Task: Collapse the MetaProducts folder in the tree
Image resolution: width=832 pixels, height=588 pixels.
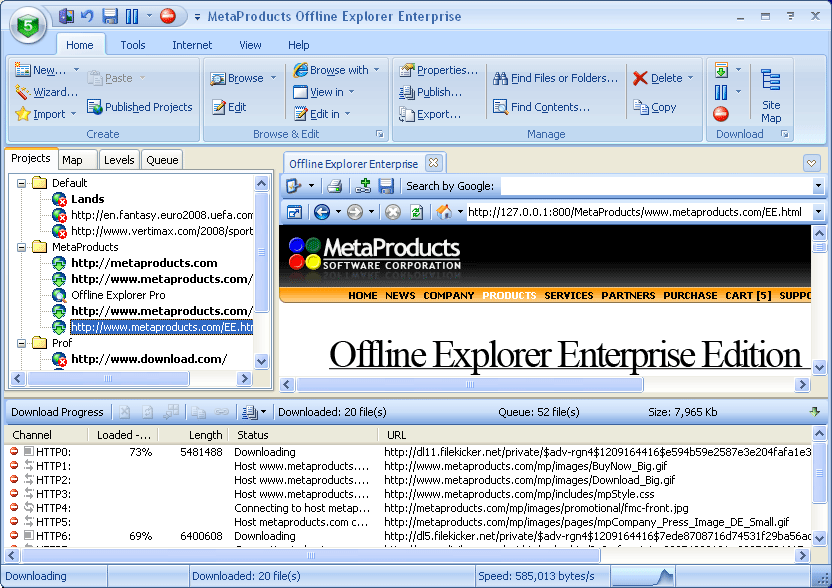Action: pyautogui.click(x=22, y=247)
